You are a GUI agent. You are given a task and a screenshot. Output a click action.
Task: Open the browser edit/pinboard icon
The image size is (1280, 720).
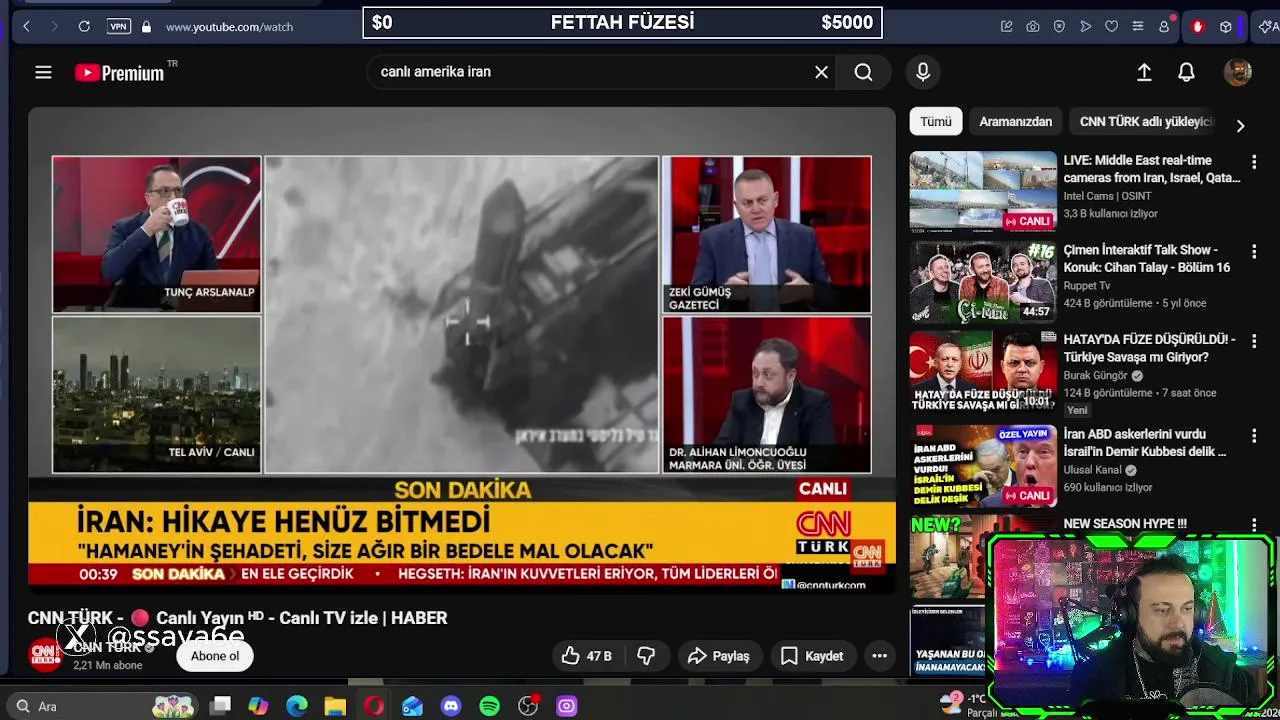pos(1007,27)
